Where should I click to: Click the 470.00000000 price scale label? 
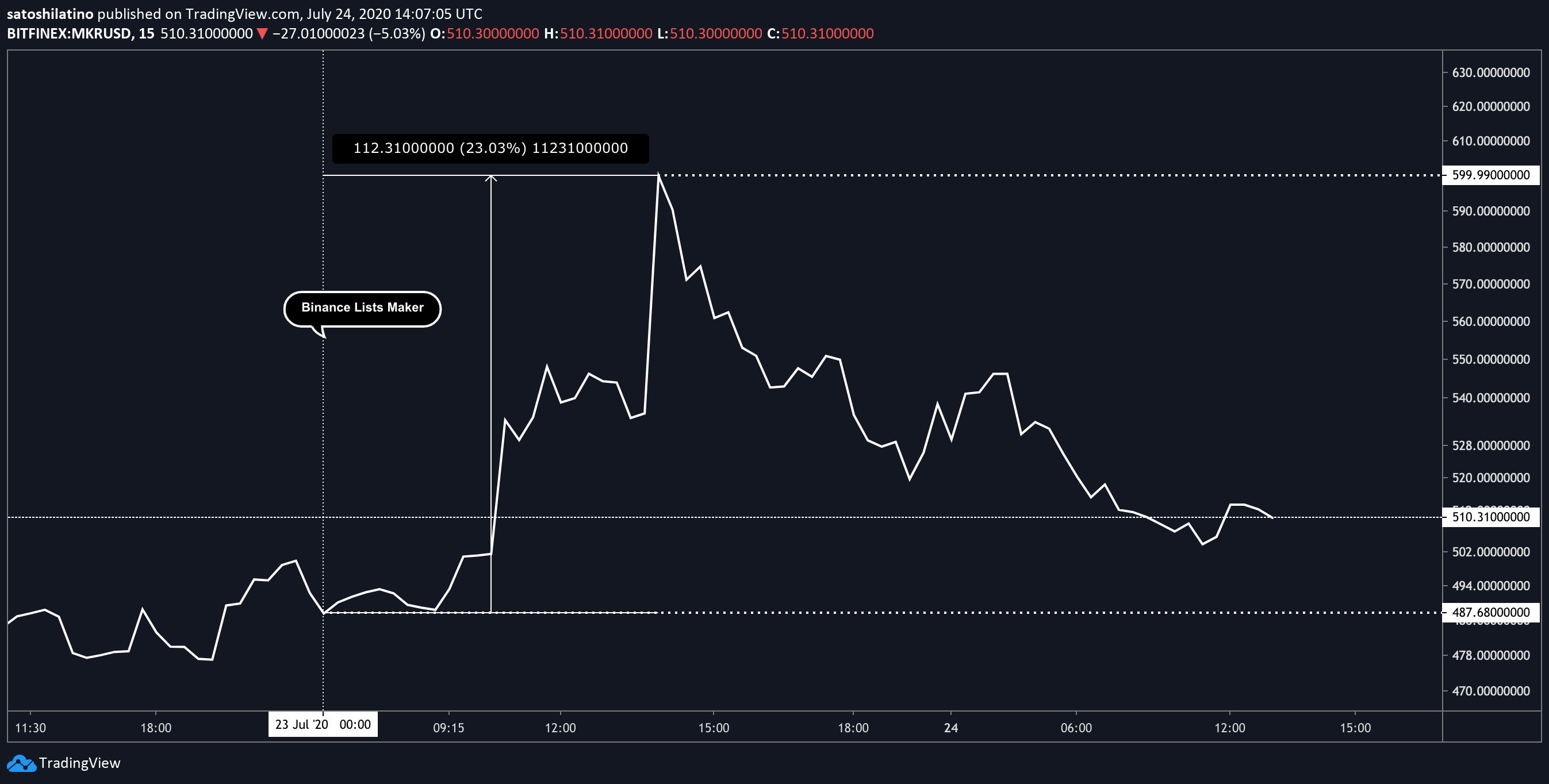coord(1490,691)
